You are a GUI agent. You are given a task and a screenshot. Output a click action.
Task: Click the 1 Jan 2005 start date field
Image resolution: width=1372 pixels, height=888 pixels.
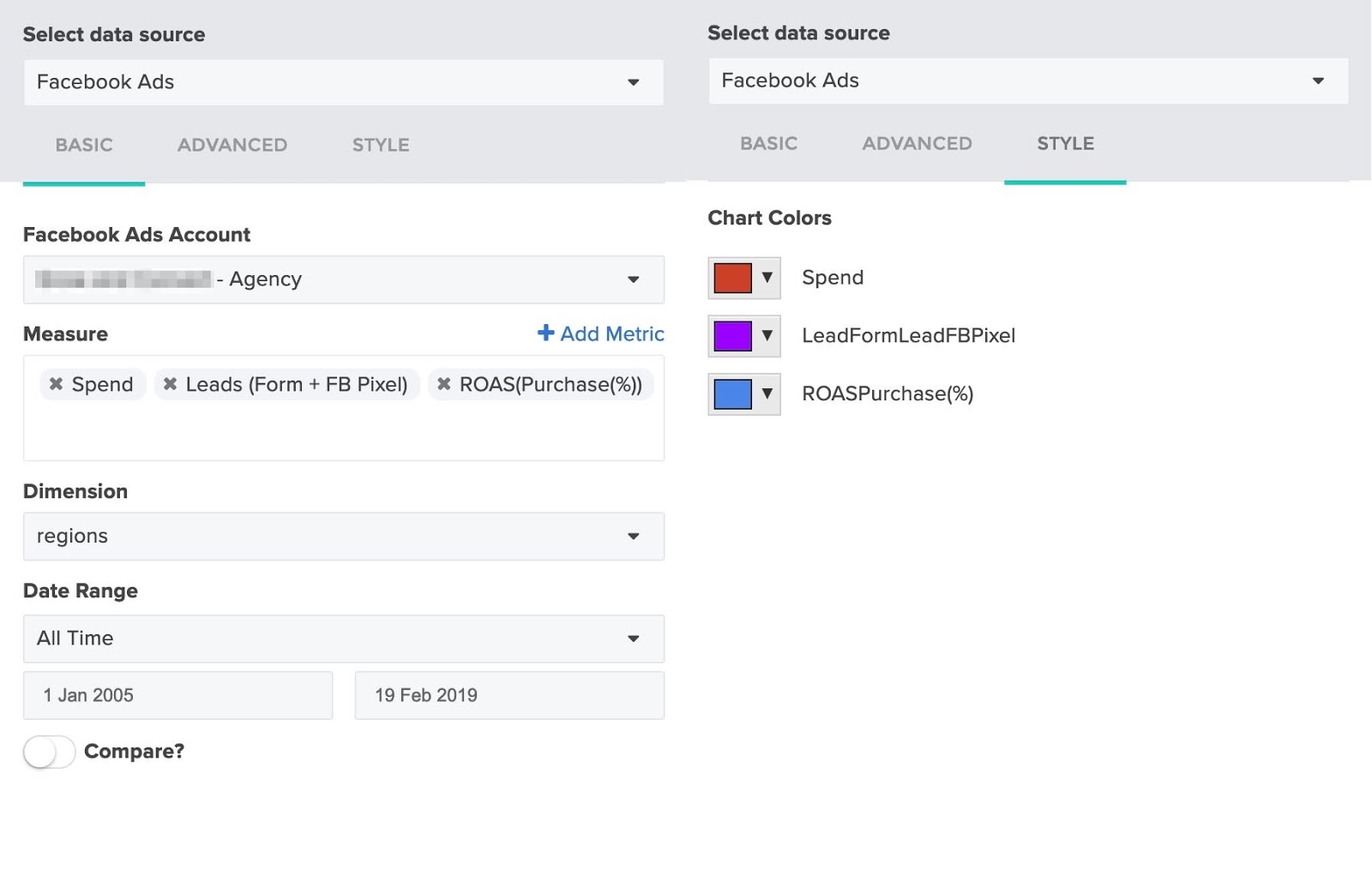coord(178,695)
